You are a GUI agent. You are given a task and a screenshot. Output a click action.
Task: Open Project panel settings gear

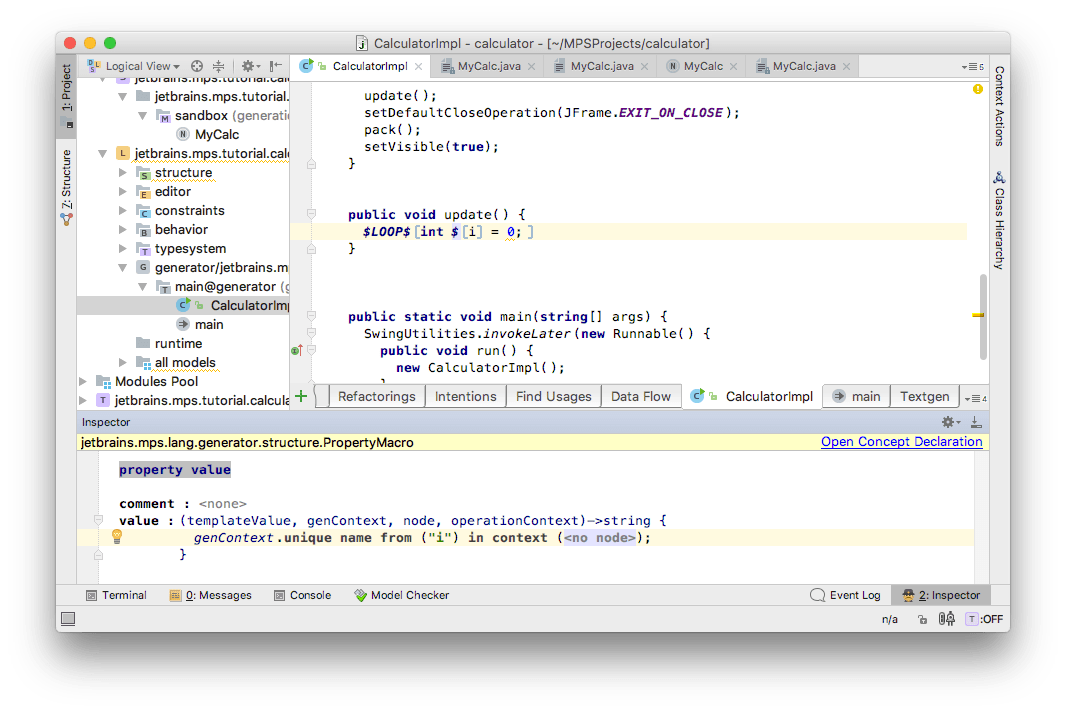pyautogui.click(x=247, y=66)
